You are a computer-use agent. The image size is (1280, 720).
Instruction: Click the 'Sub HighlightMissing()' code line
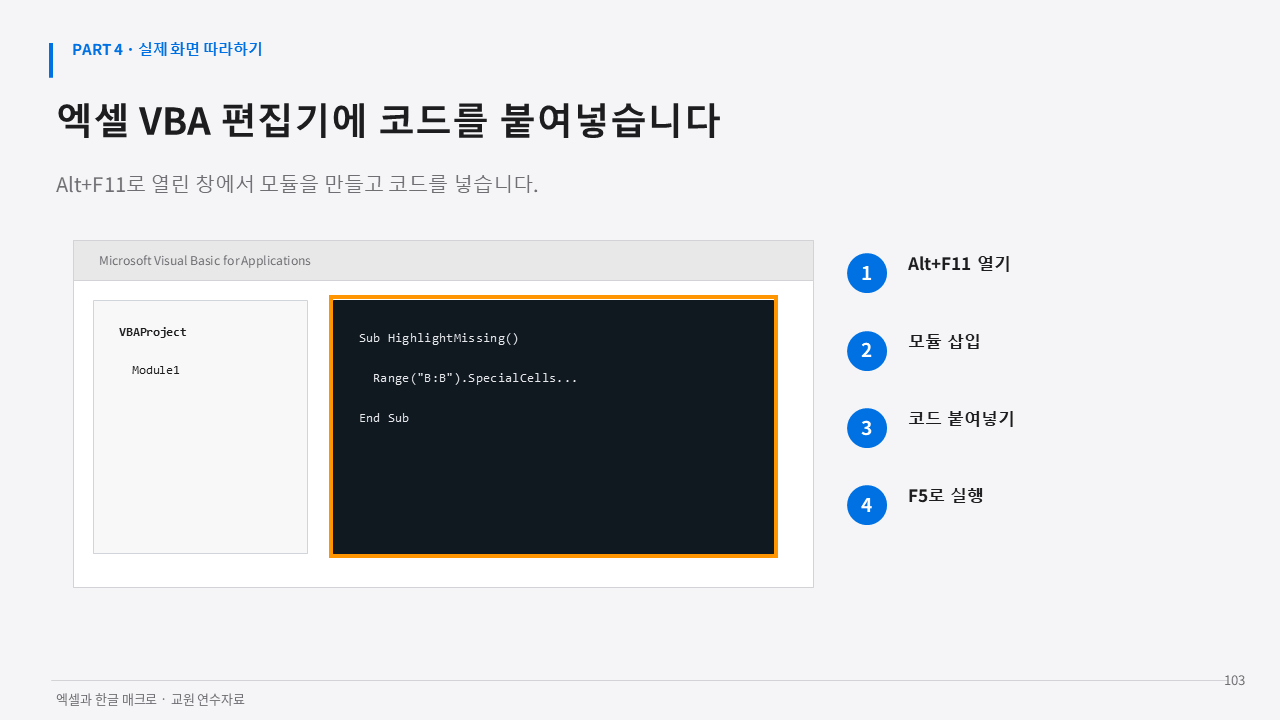point(439,338)
